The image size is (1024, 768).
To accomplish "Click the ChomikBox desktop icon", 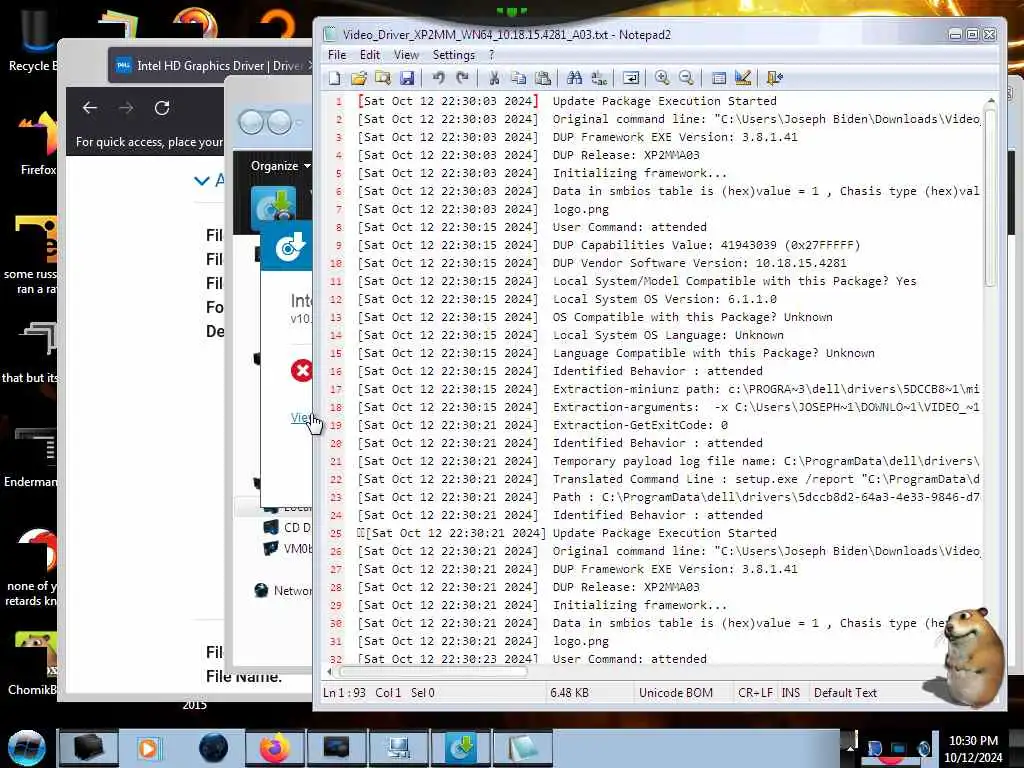I will (32, 664).
